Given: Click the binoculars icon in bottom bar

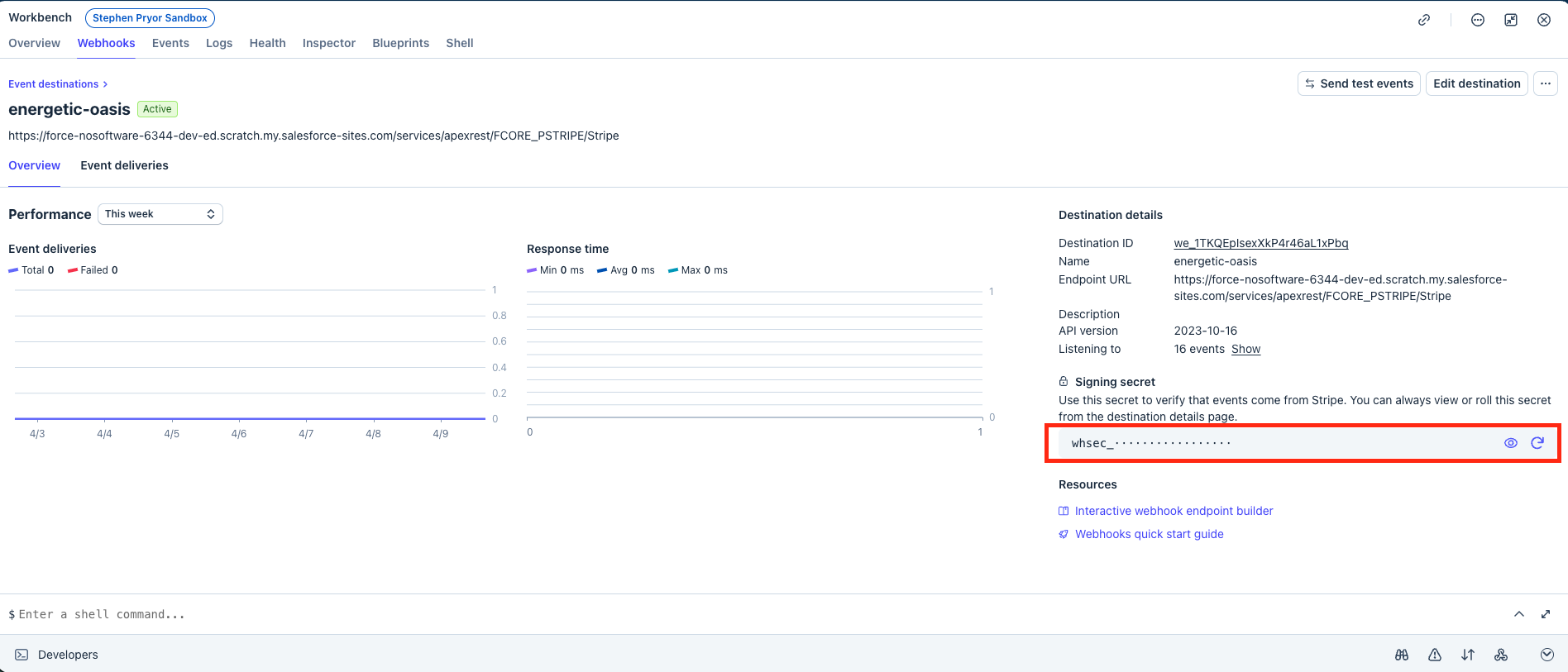Looking at the screenshot, I should coord(1402,655).
